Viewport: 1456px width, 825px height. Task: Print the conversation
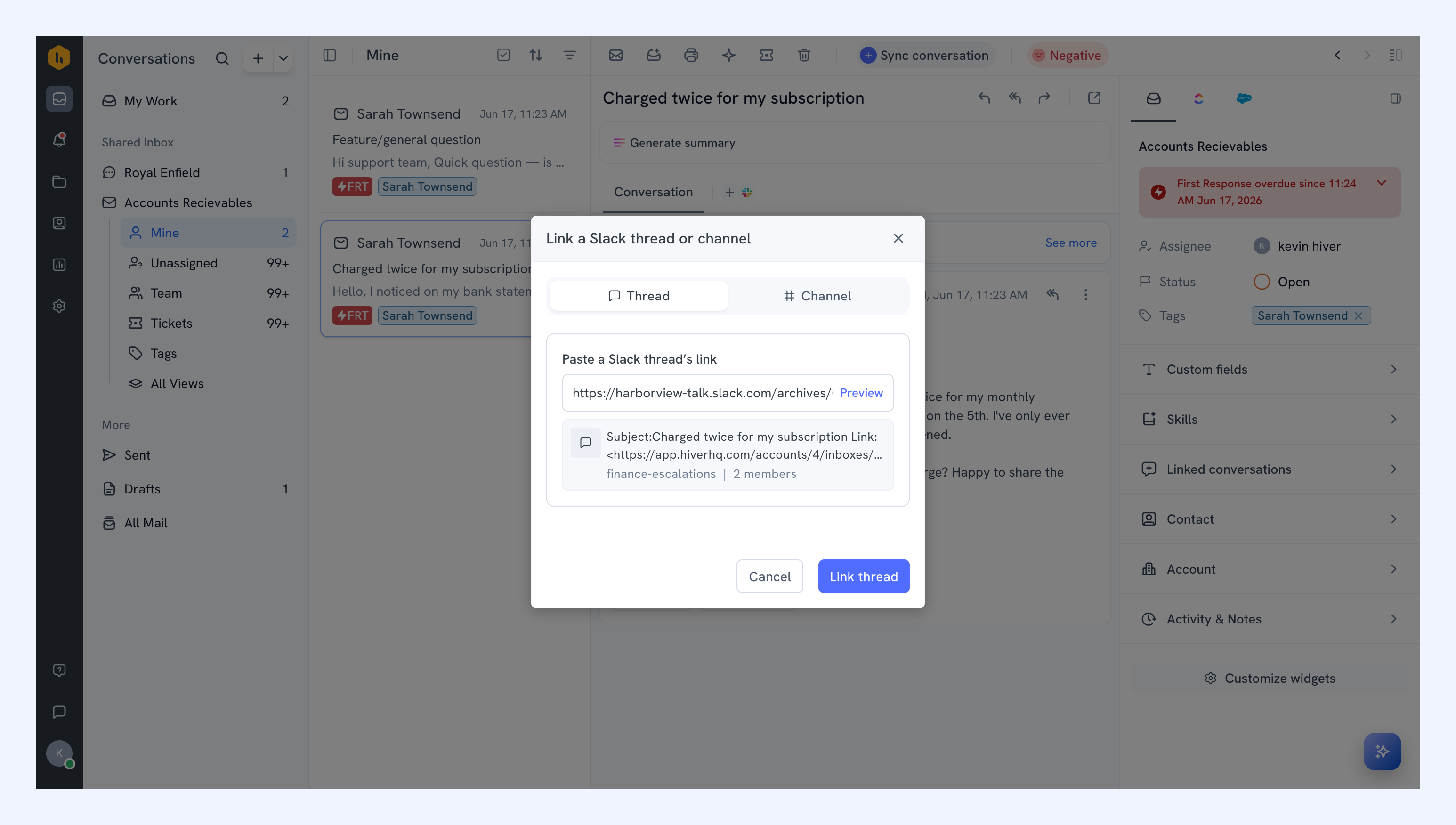tap(691, 55)
